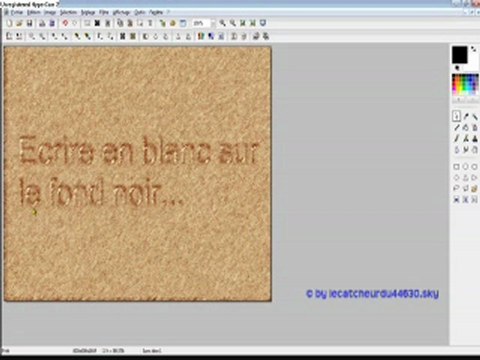Choose the Lasso selection shape
480x360 pixels.
click(x=456, y=188)
